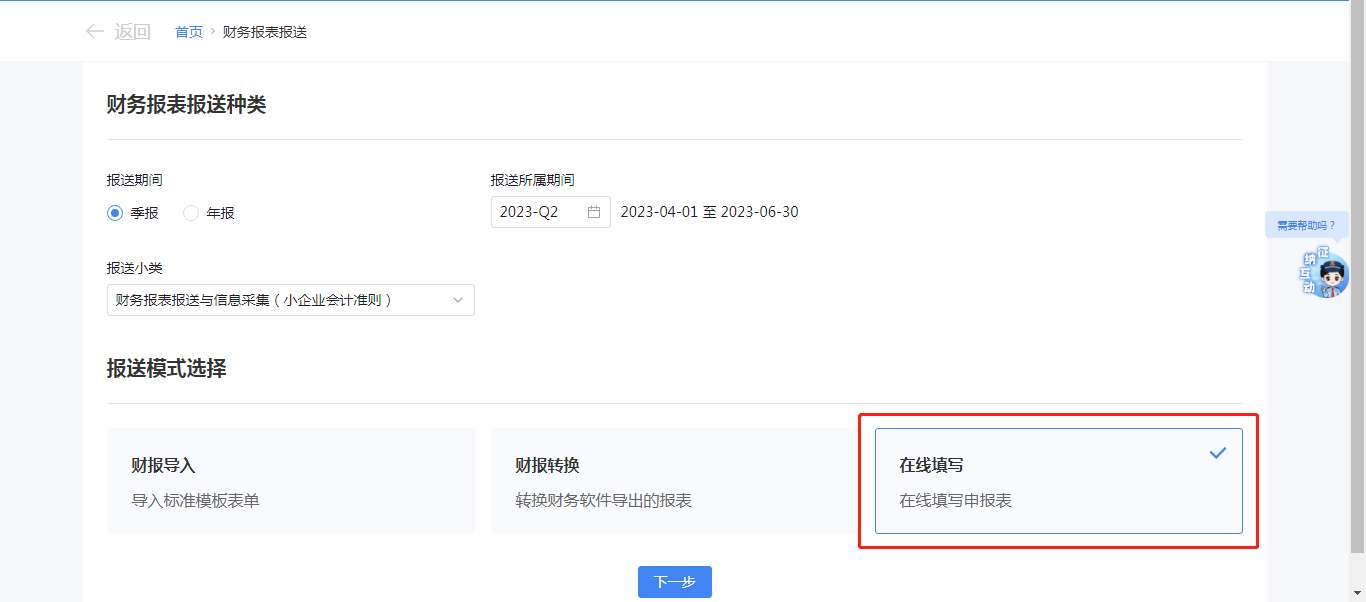Click the 下一步 button
This screenshot has height=602, width=1366.
[x=674, y=582]
